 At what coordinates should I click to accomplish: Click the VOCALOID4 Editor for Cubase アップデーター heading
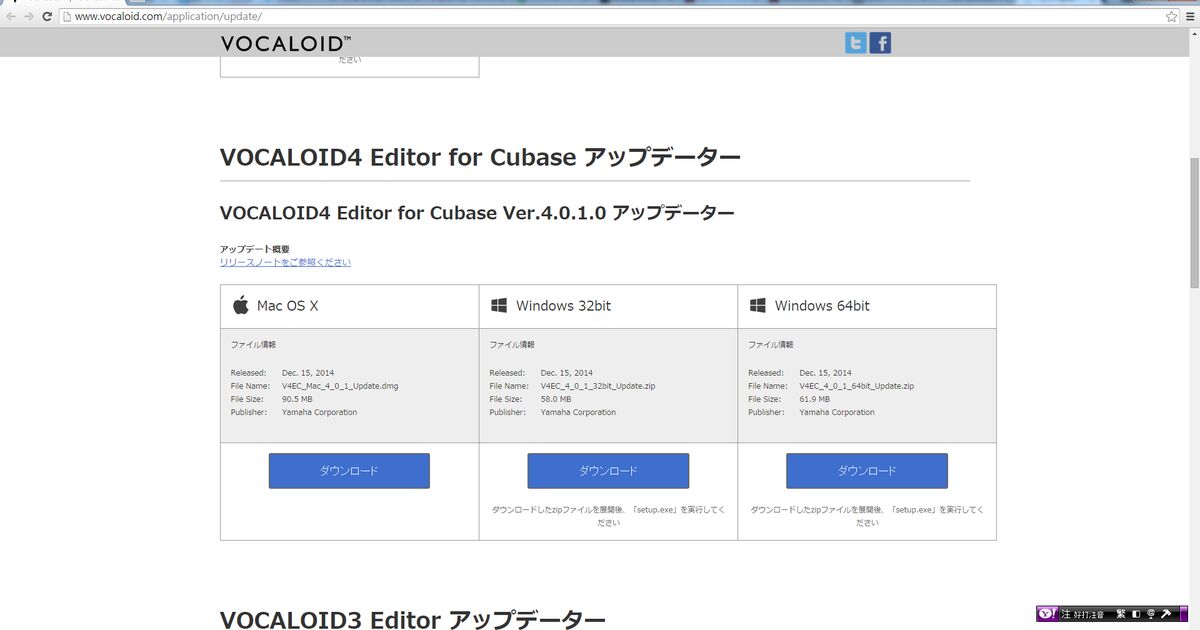[x=480, y=158]
